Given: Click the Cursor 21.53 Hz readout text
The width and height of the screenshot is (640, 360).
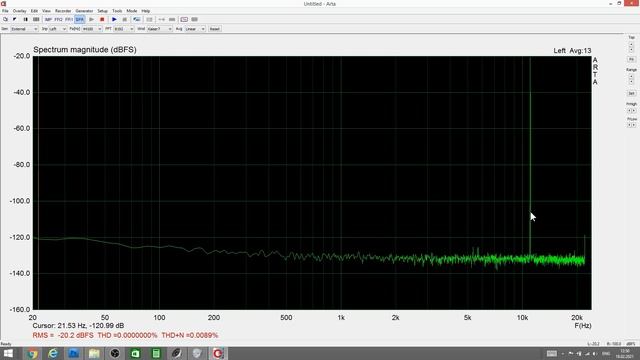Looking at the screenshot, I should tap(78, 326).
